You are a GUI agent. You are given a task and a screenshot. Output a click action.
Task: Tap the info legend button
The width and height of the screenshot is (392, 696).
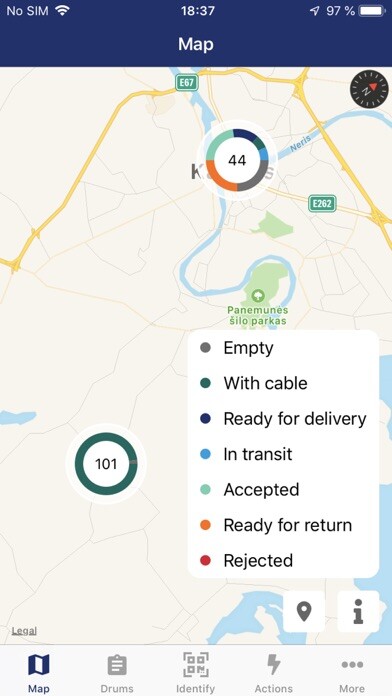point(358,612)
